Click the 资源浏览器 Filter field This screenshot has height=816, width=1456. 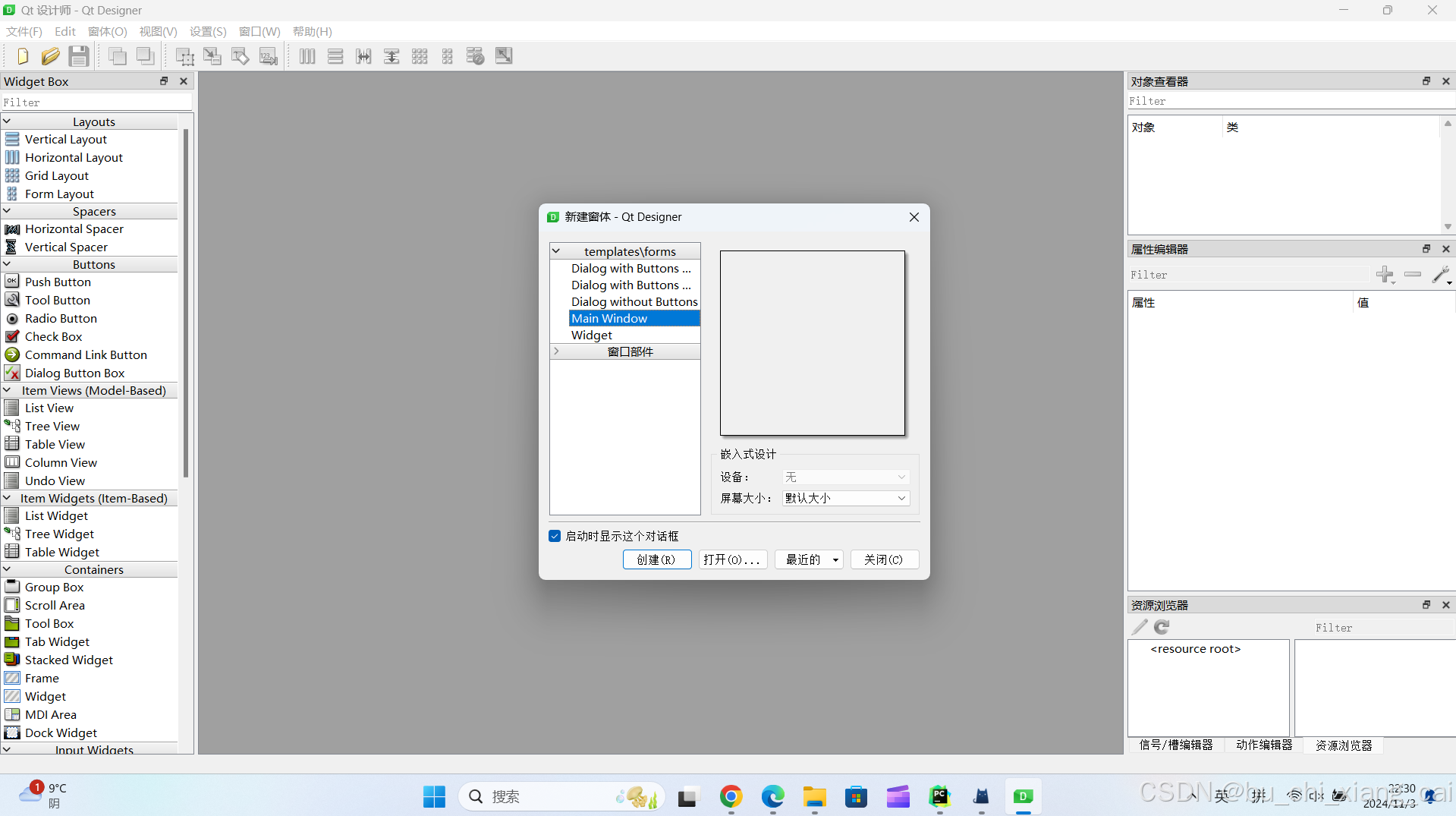click(1384, 628)
